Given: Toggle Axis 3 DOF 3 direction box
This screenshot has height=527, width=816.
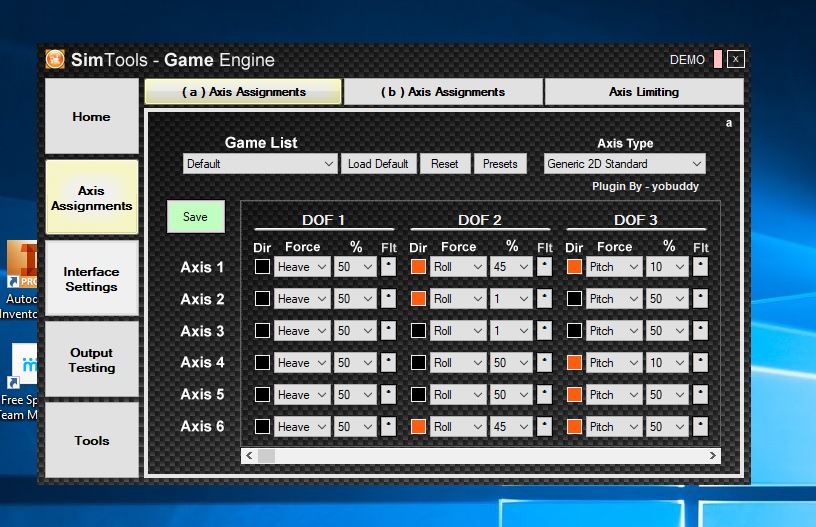Looking at the screenshot, I should 574,331.
